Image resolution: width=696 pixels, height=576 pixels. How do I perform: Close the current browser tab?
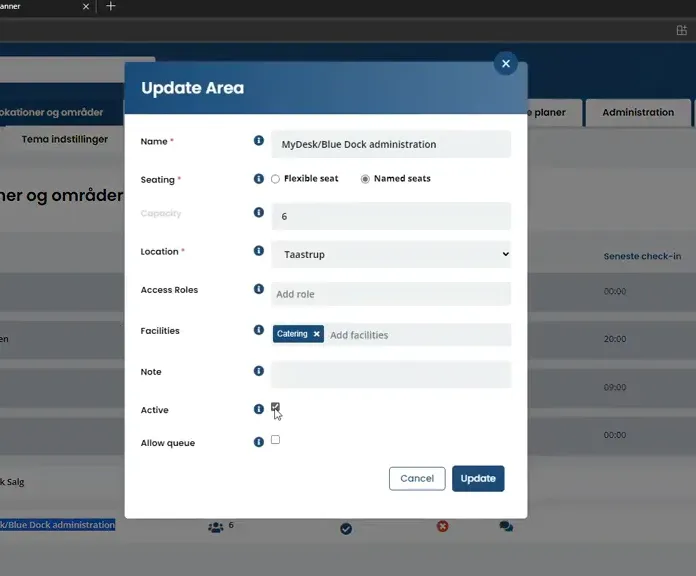coord(86,7)
